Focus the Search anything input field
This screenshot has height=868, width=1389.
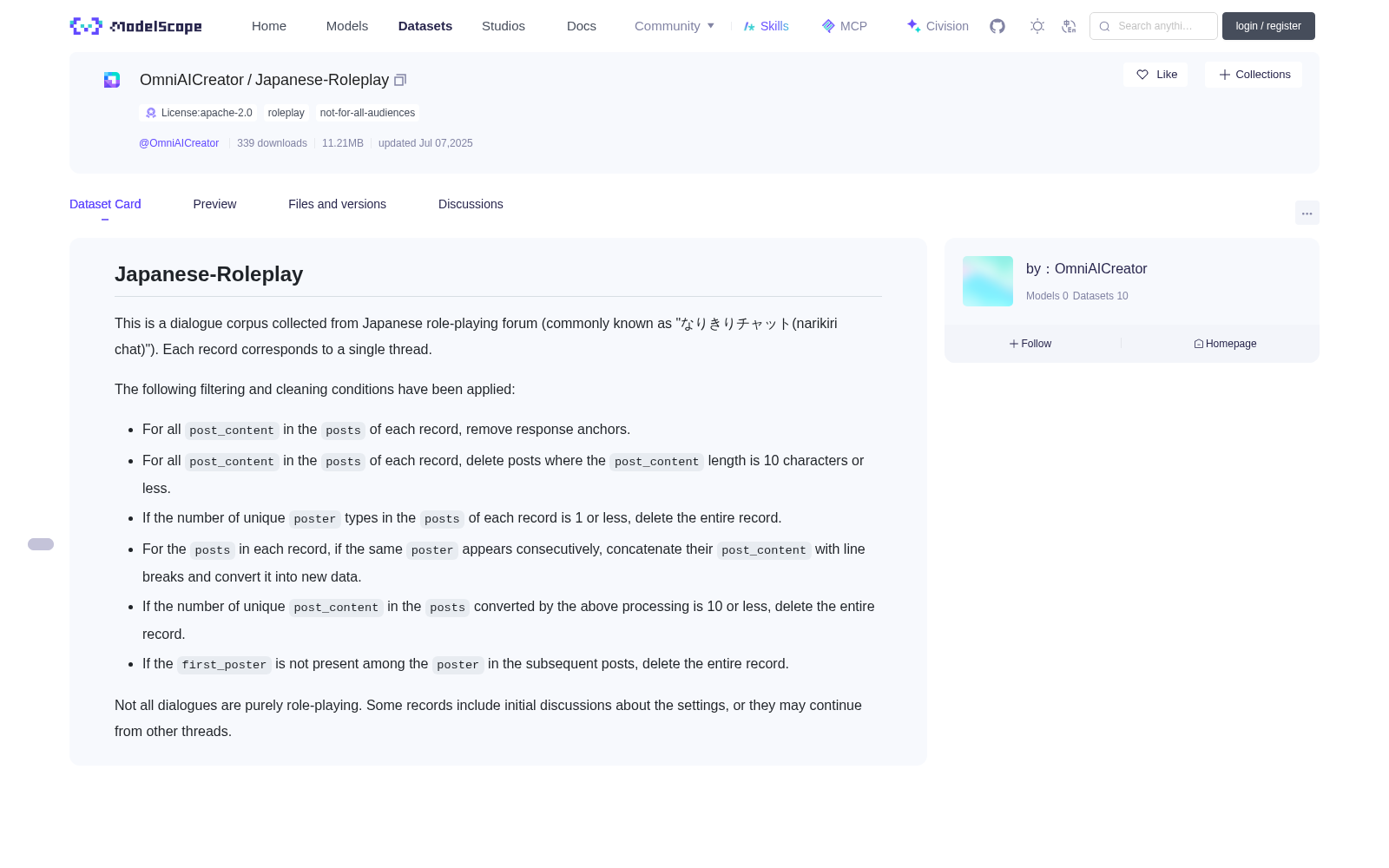click(x=1154, y=26)
